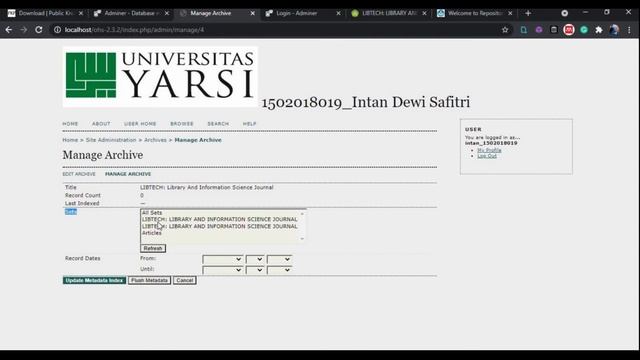
Task: Open a new browser tab with plus
Action: click(528, 13)
